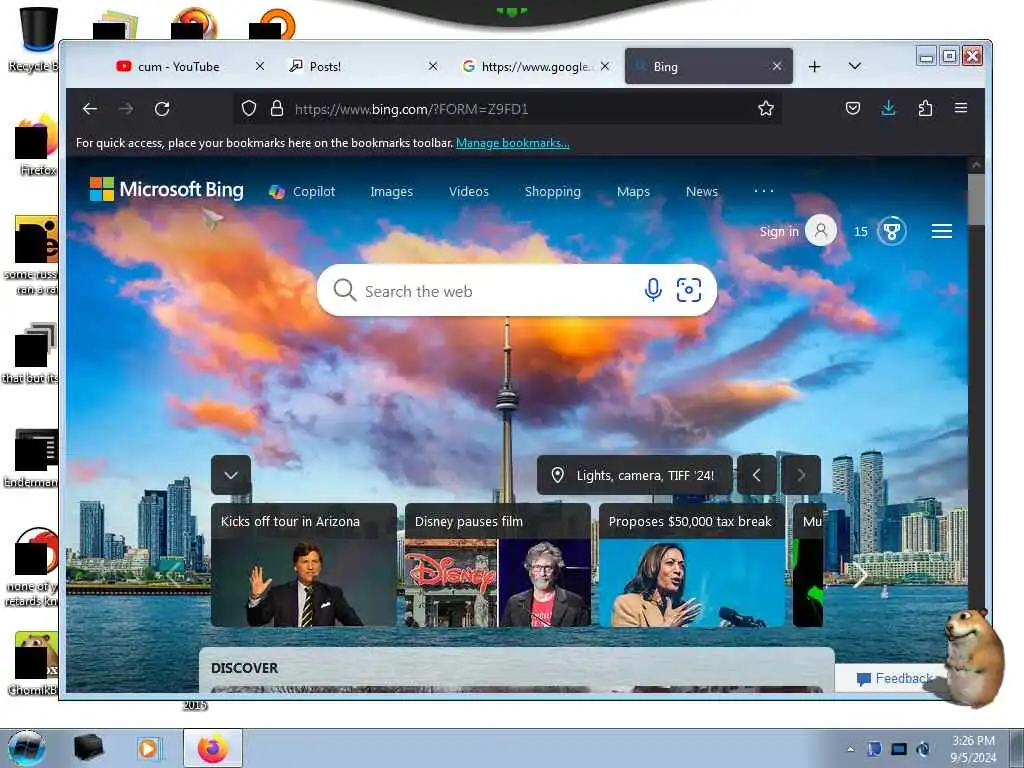1024x768 pixels.
Task: Open the Firefox downloads arrow icon
Action: coord(888,108)
